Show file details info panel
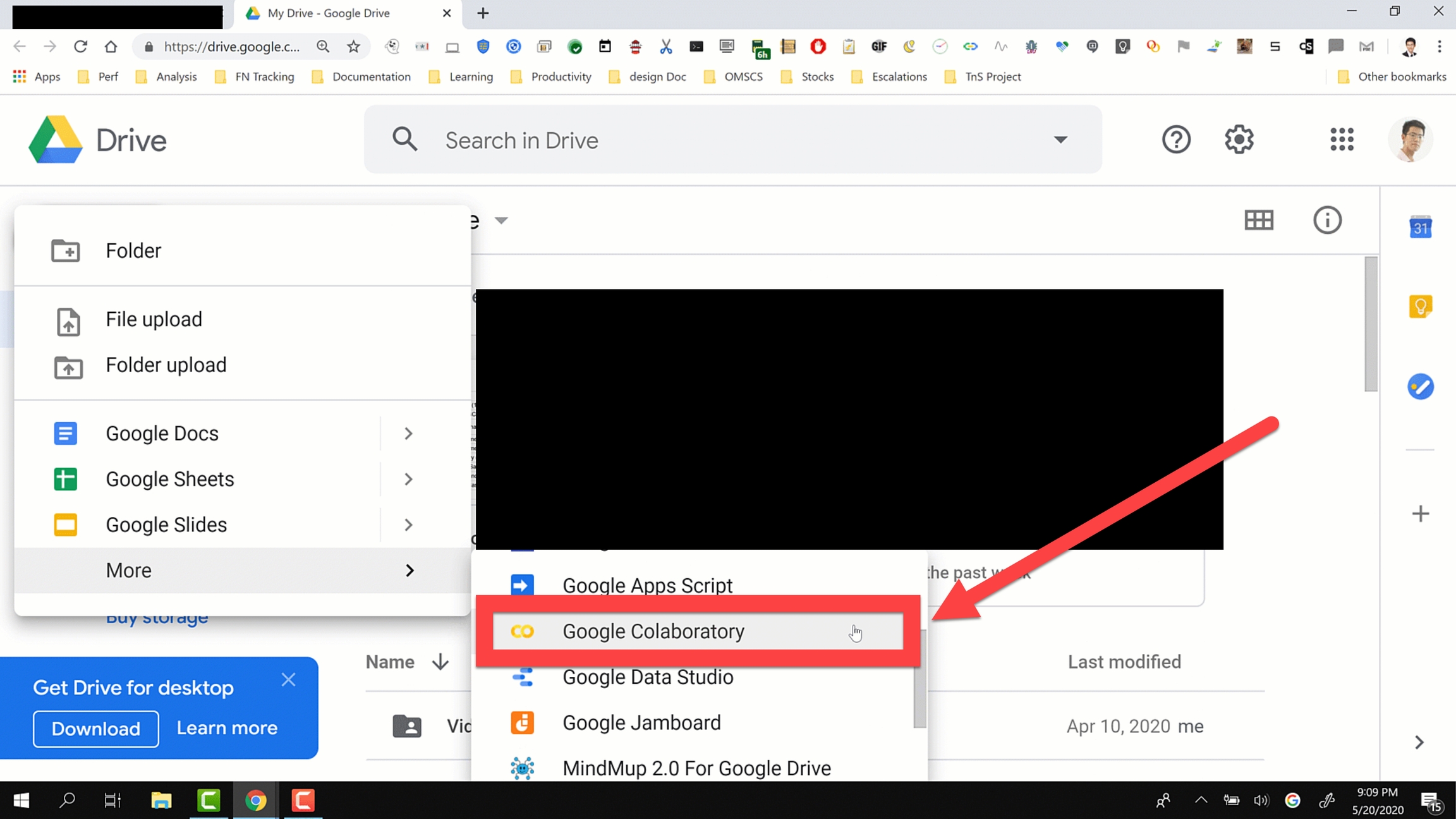The image size is (1456, 819). click(x=1327, y=220)
